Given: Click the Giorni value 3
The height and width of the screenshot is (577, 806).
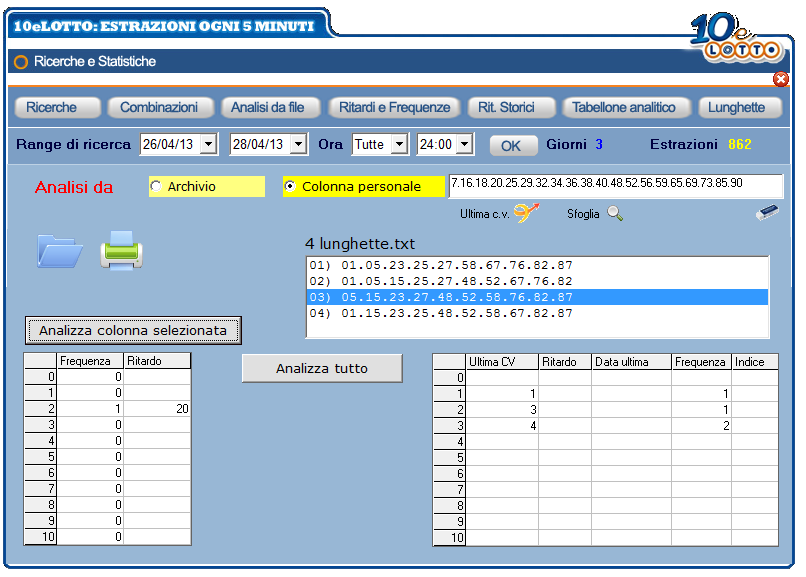Looking at the screenshot, I should point(599,144).
